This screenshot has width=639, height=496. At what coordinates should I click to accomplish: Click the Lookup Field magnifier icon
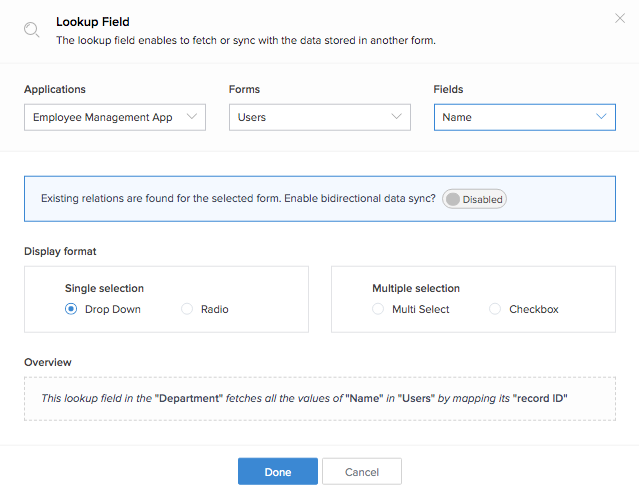32,30
